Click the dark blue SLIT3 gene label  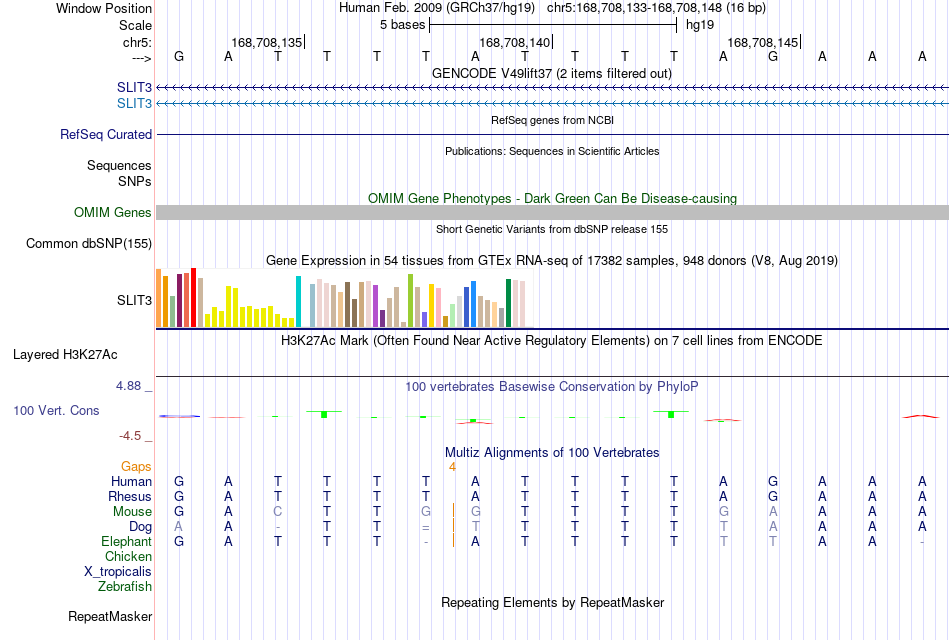point(135,88)
